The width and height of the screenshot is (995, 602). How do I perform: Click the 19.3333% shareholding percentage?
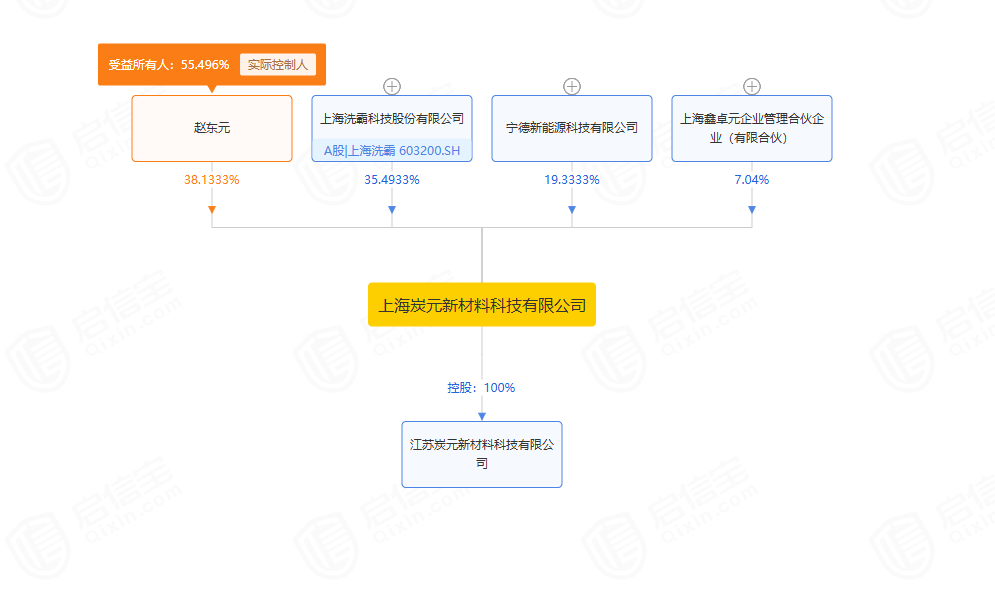[x=572, y=180]
